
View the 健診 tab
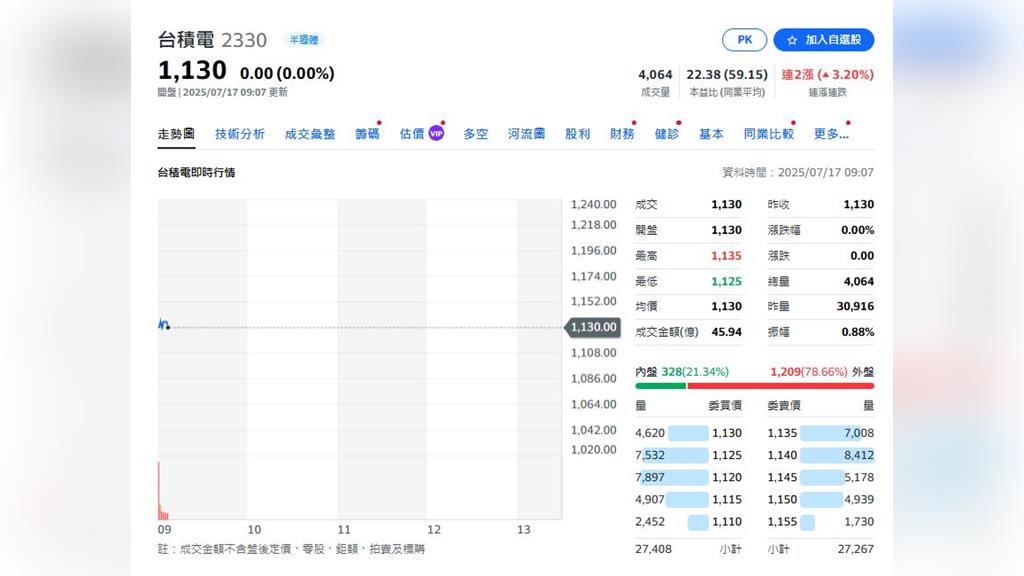click(667, 134)
